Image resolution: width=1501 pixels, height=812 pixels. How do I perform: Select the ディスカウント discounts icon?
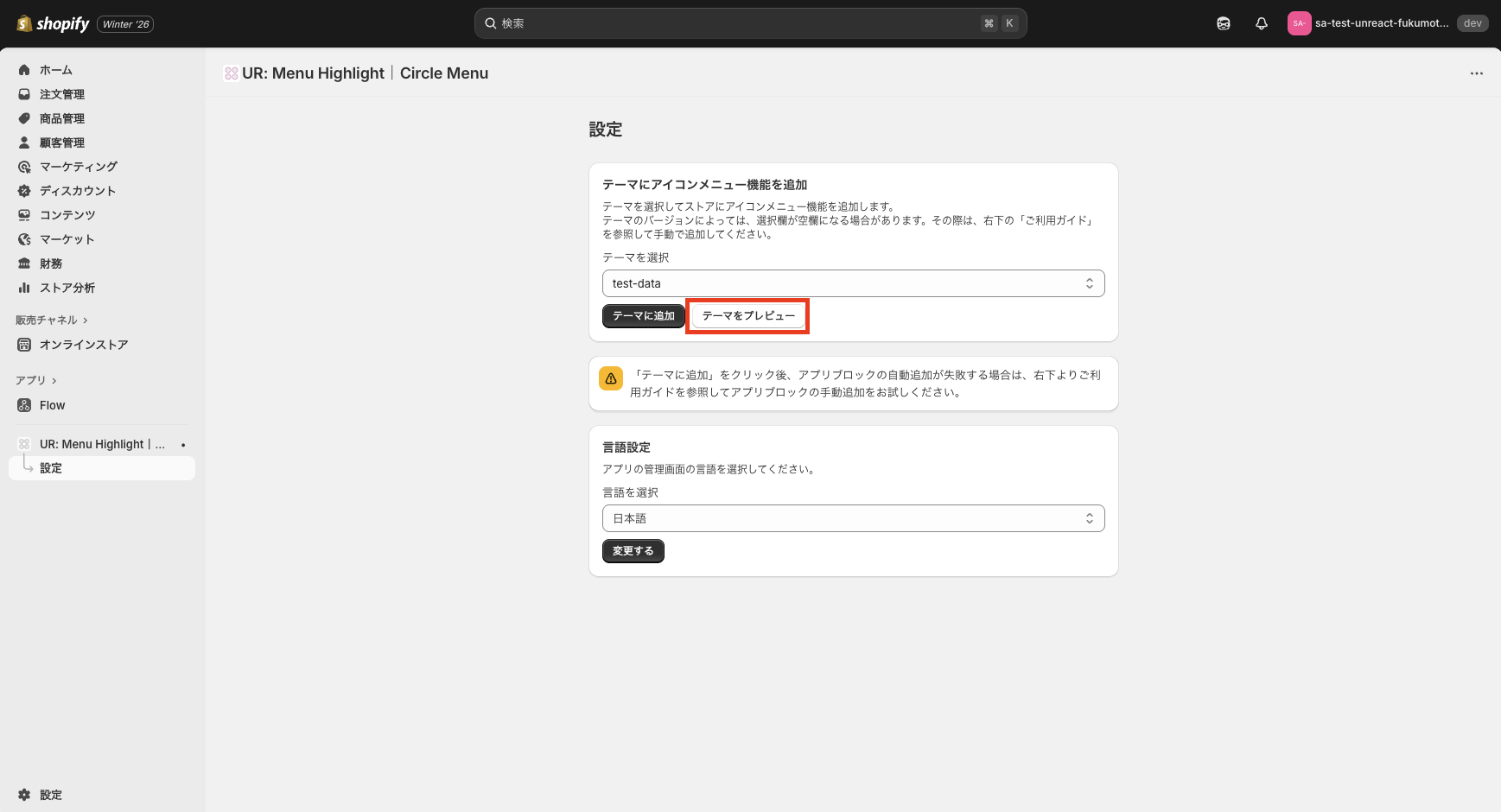(24, 190)
